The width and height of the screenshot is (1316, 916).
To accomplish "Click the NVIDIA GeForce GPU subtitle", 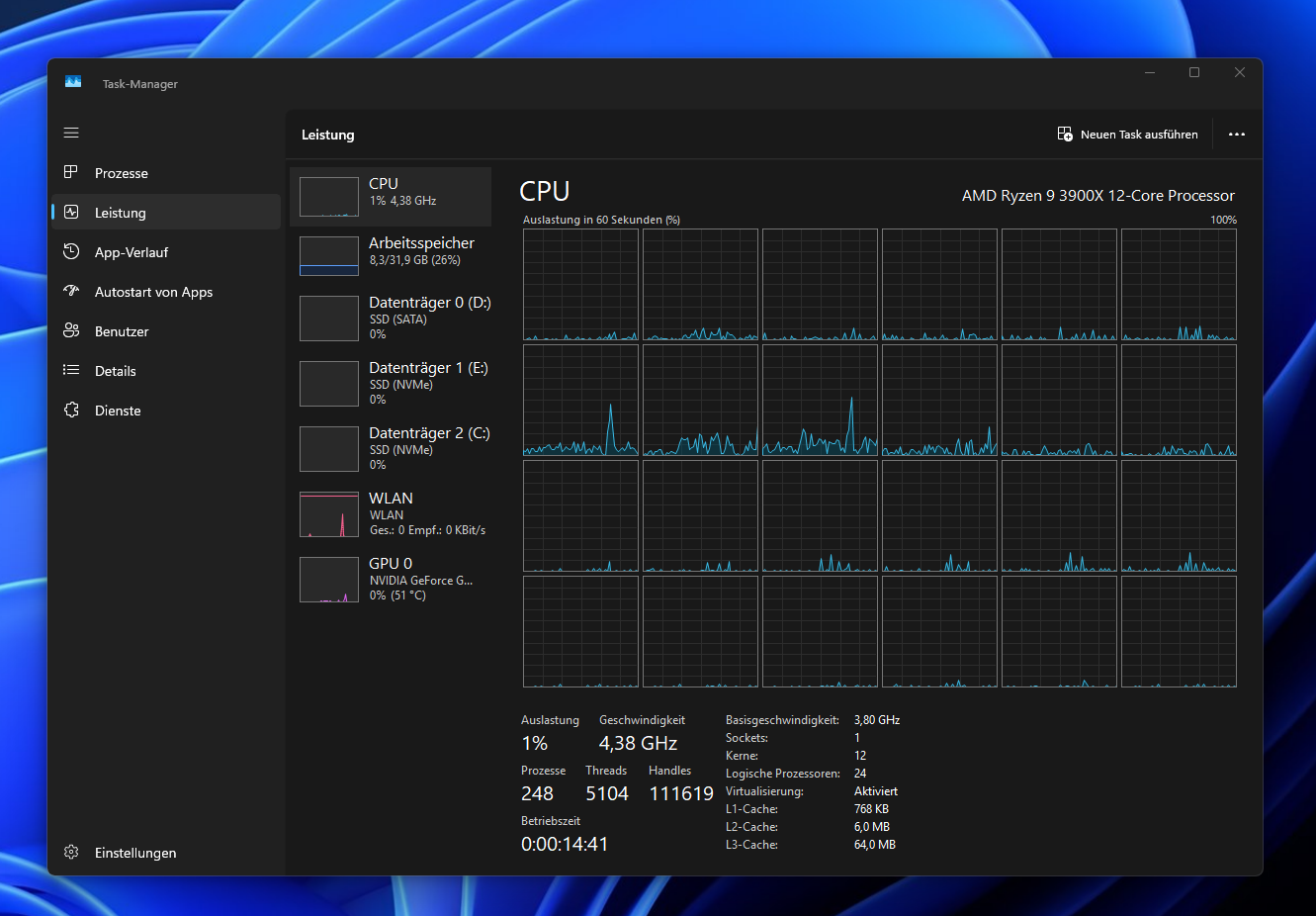I will pos(421,581).
